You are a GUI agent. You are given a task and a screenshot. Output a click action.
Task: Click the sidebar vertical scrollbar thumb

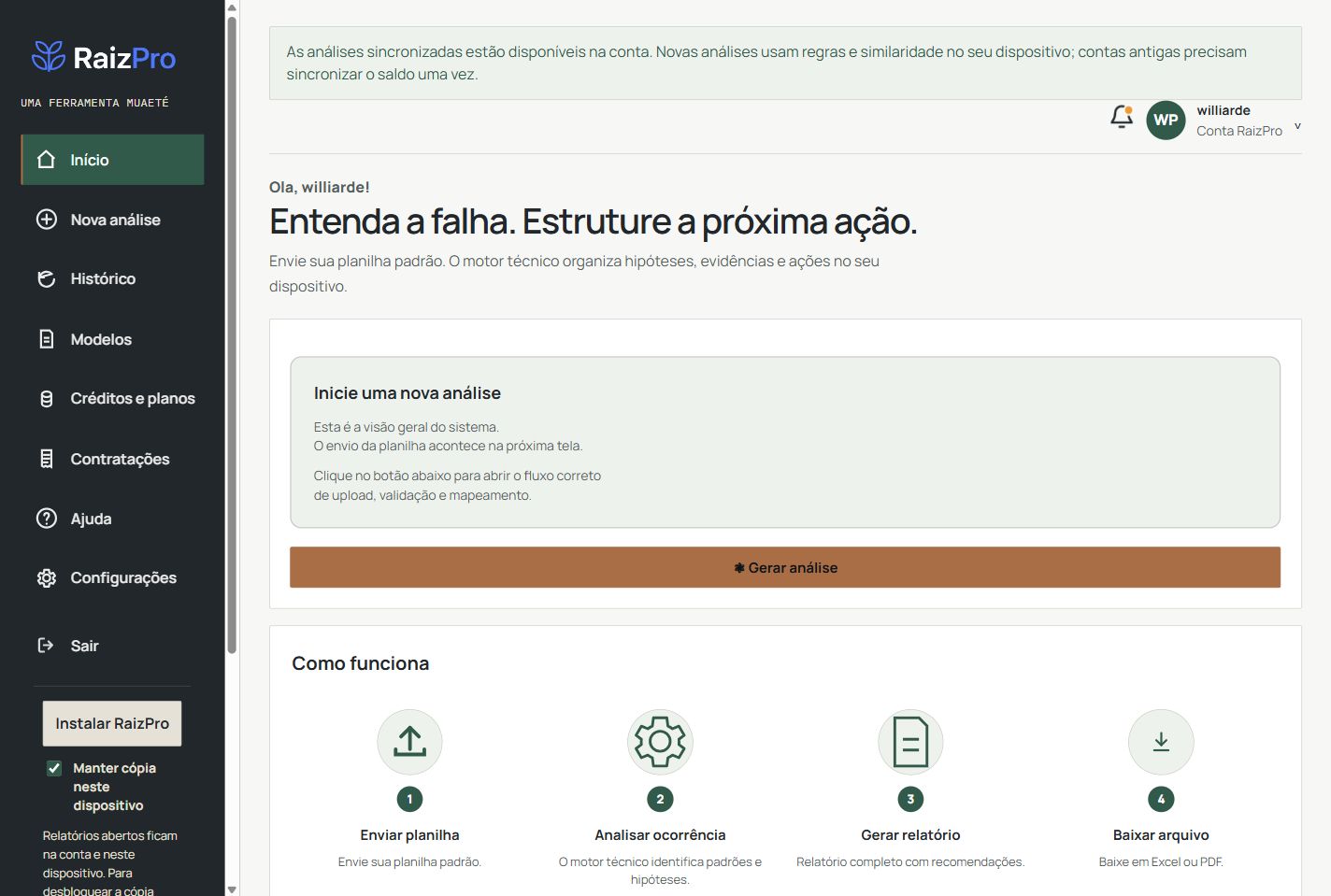(x=232, y=334)
